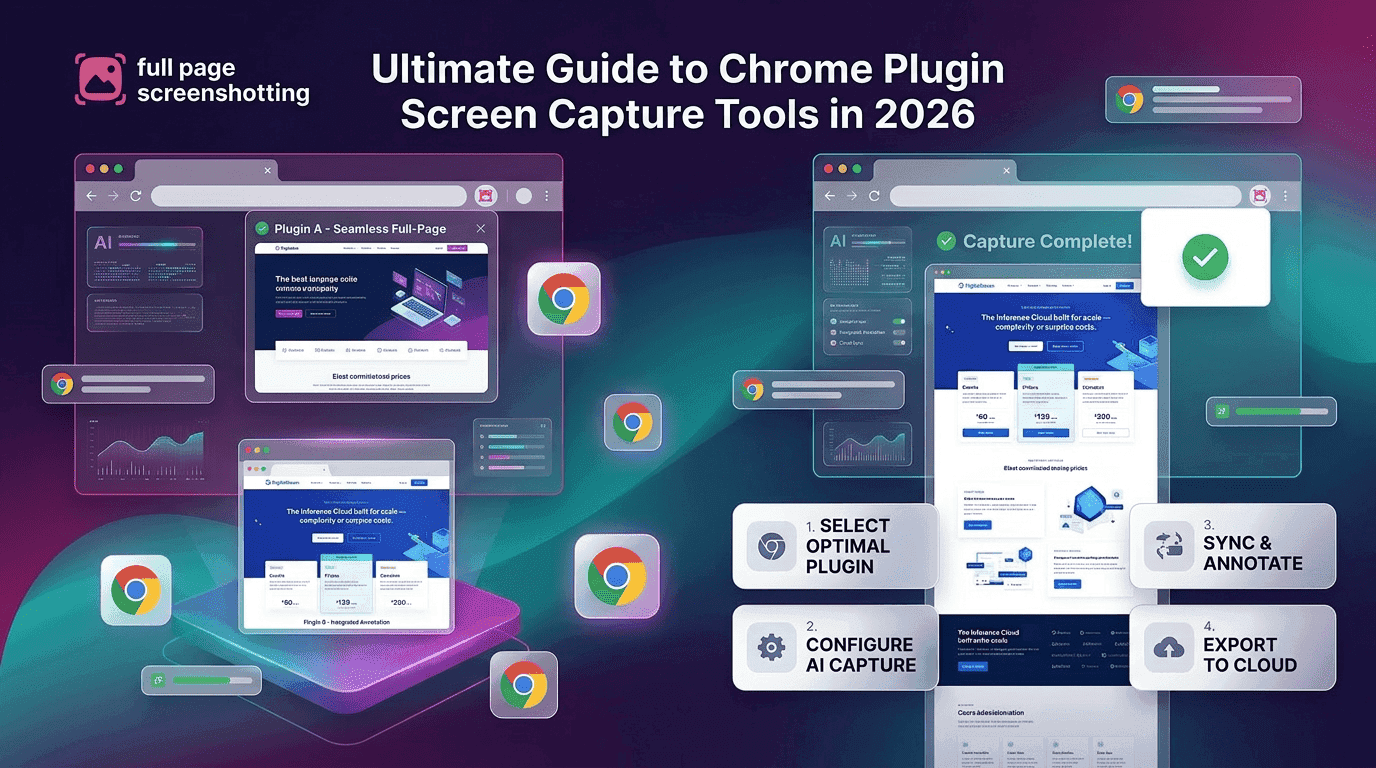Click Chrome icon on Select Optimal Plugin card

(771, 546)
